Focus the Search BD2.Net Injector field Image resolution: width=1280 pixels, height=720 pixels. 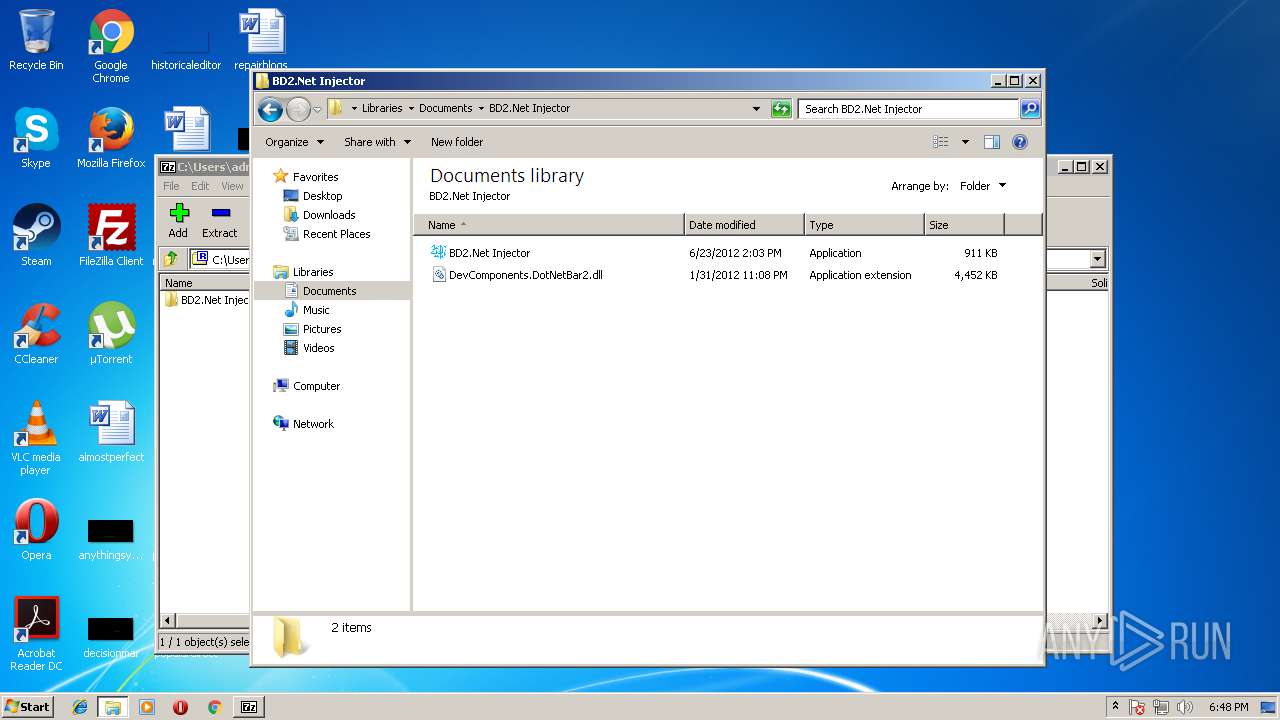click(908, 109)
